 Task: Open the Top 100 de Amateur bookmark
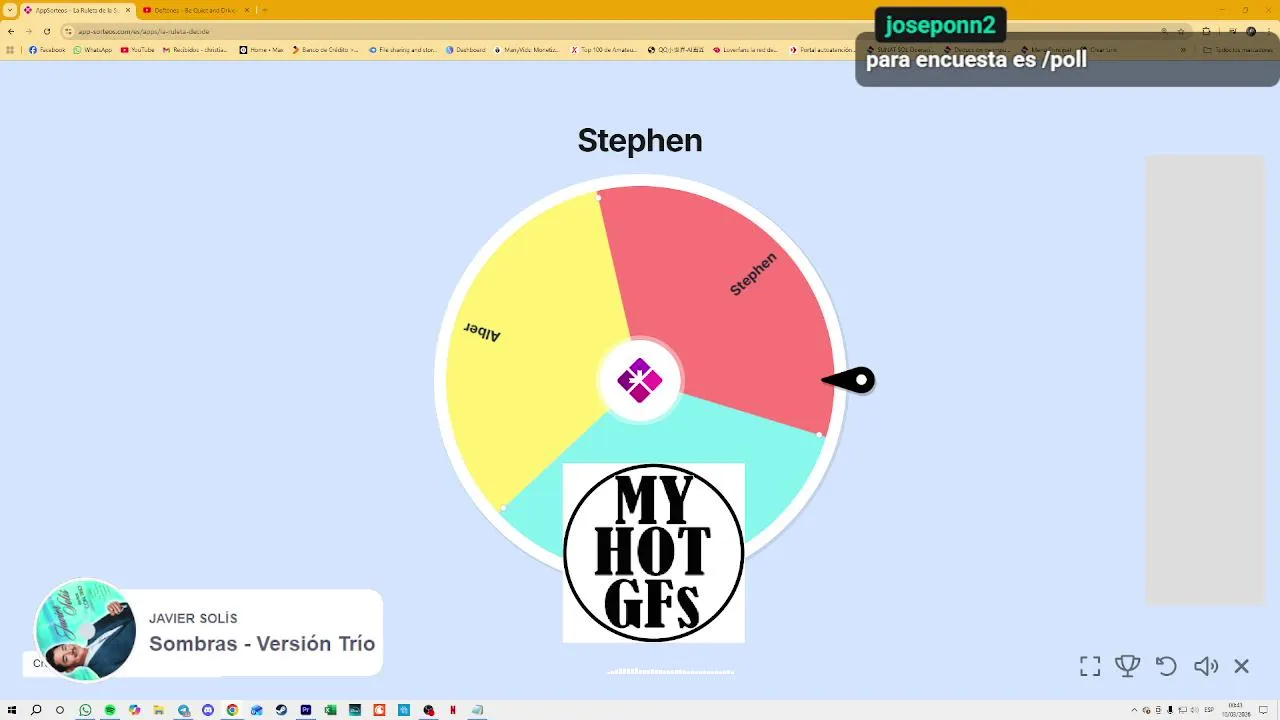604,49
